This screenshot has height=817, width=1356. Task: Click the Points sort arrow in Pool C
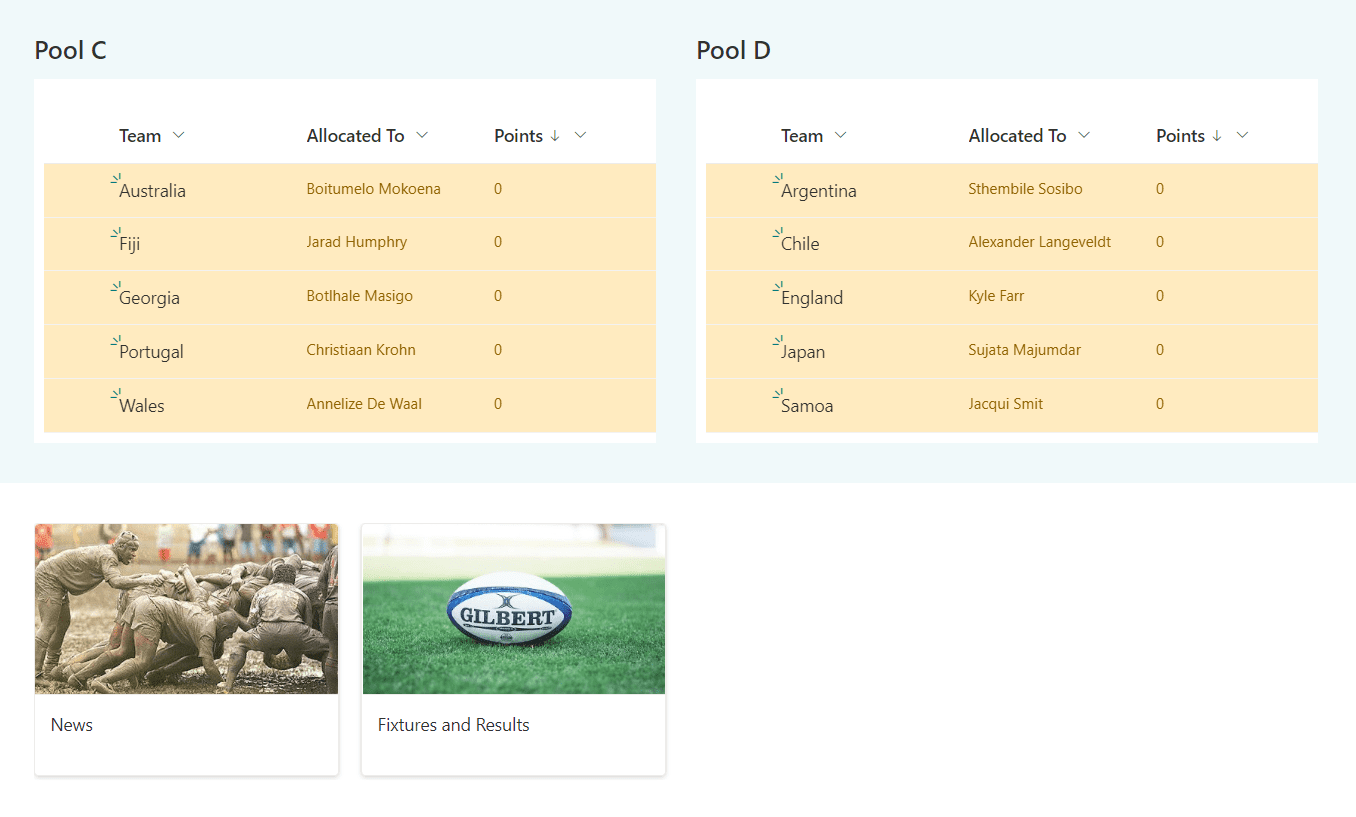555,135
